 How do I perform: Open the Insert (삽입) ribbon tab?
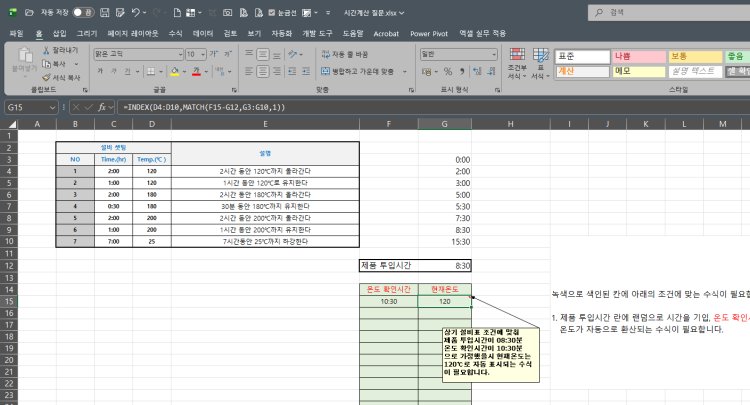point(59,33)
